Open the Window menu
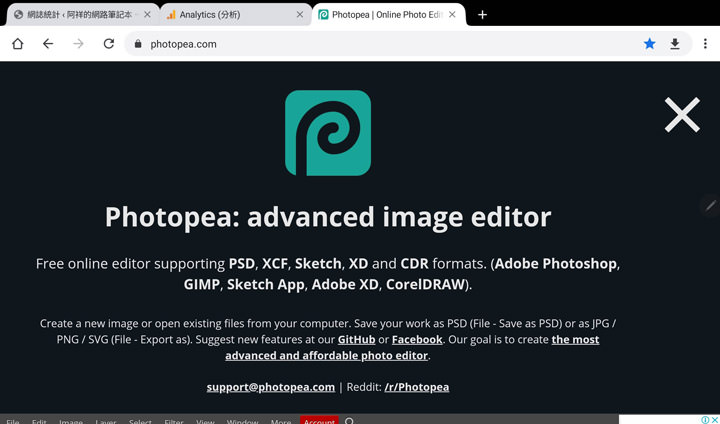The image size is (720, 424). coord(242,421)
